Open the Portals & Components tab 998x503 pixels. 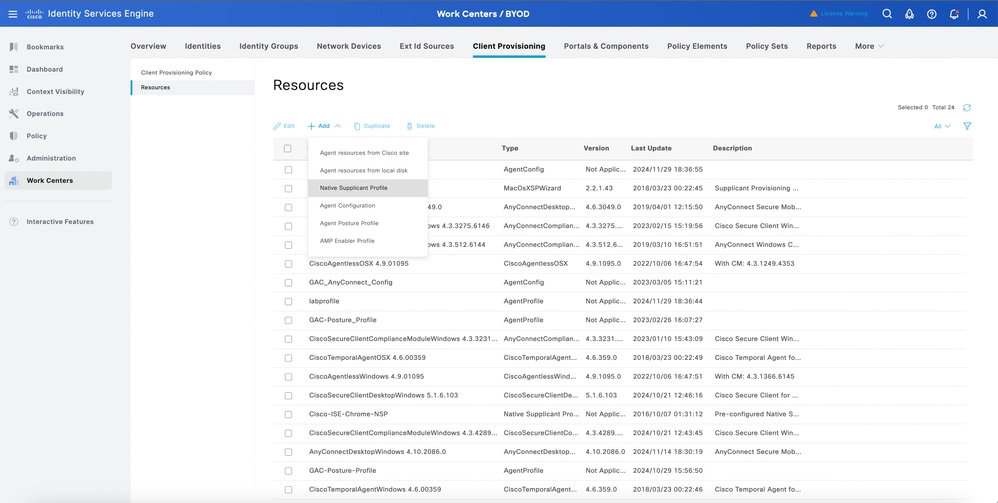[606, 46]
